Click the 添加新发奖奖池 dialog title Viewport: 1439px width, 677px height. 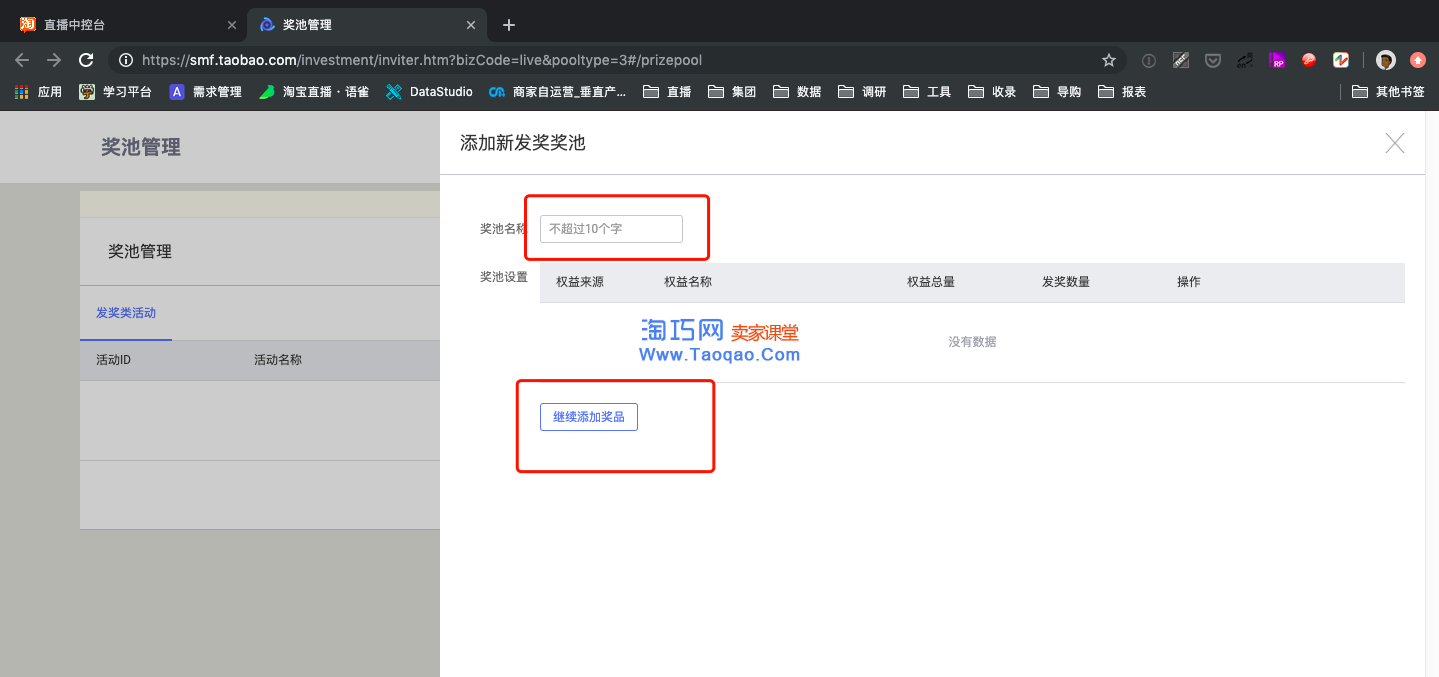click(523, 143)
